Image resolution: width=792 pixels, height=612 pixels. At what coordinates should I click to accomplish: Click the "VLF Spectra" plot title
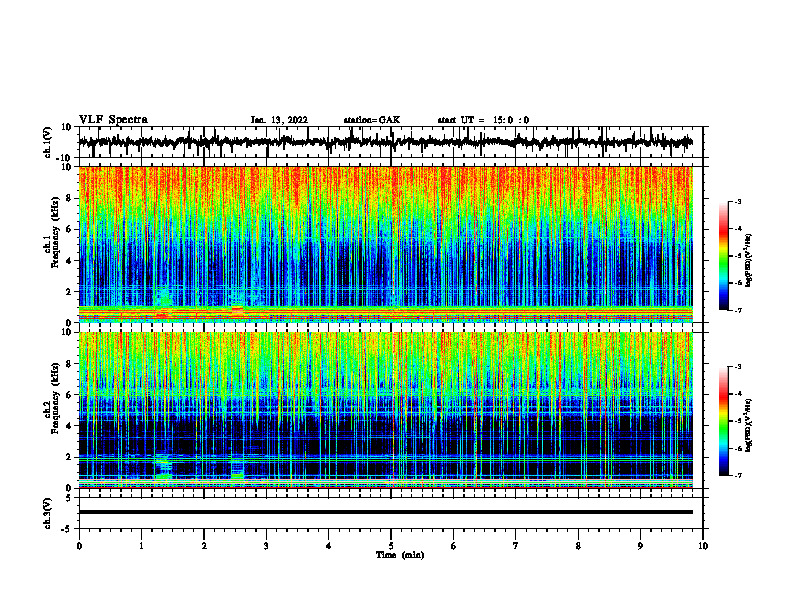(x=113, y=120)
